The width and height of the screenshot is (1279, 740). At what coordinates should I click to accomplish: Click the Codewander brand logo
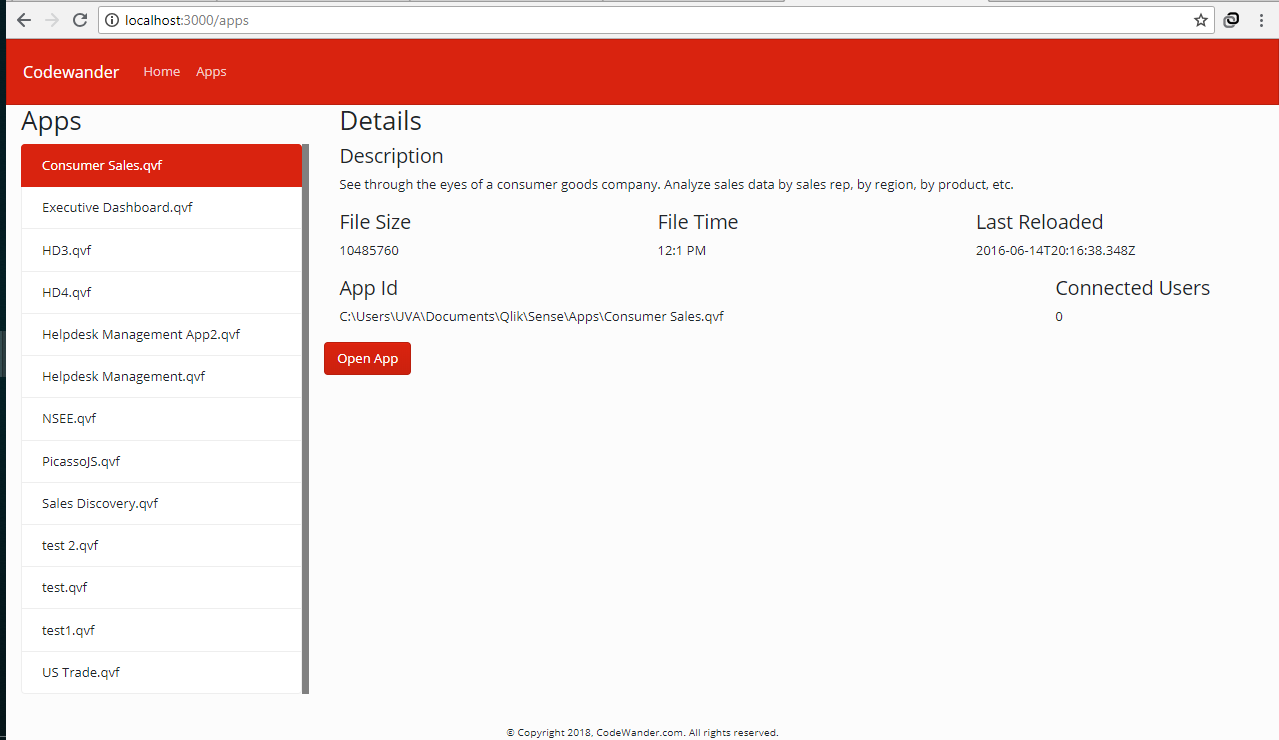[71, 72]
